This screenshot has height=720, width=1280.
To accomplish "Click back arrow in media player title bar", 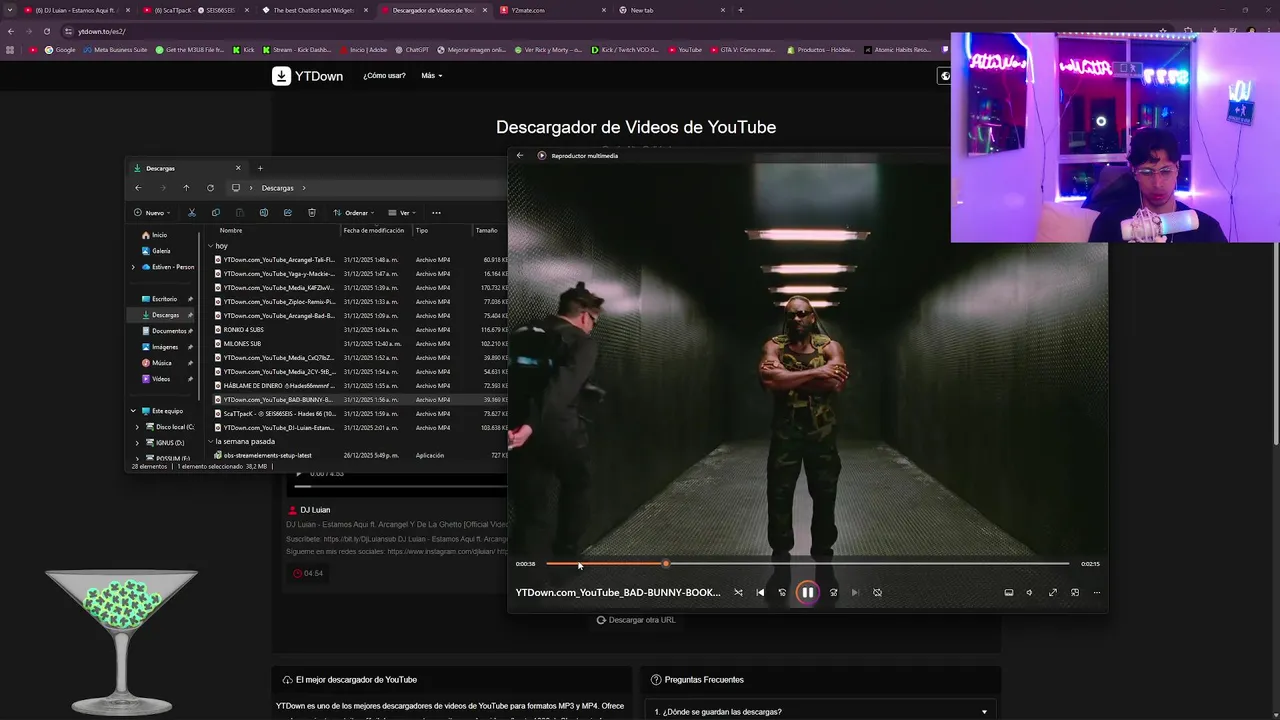I will pos(520,155).
